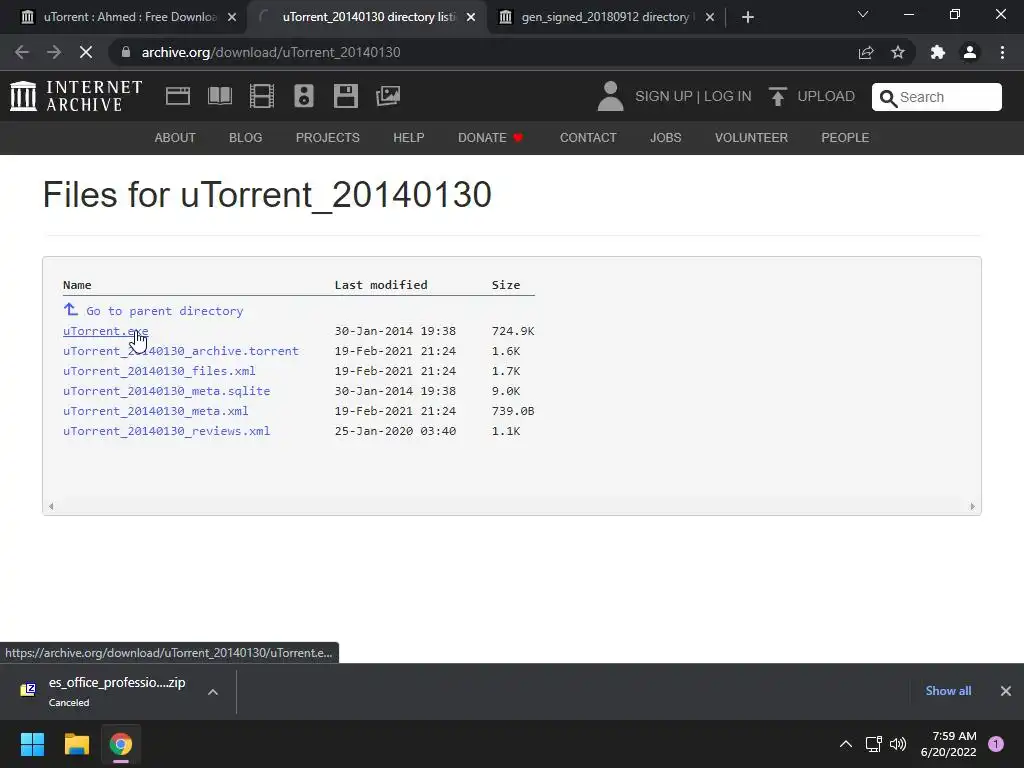Open the VOLUNTEER menu item
This screenshot has height=768, width=1024.
751,138
